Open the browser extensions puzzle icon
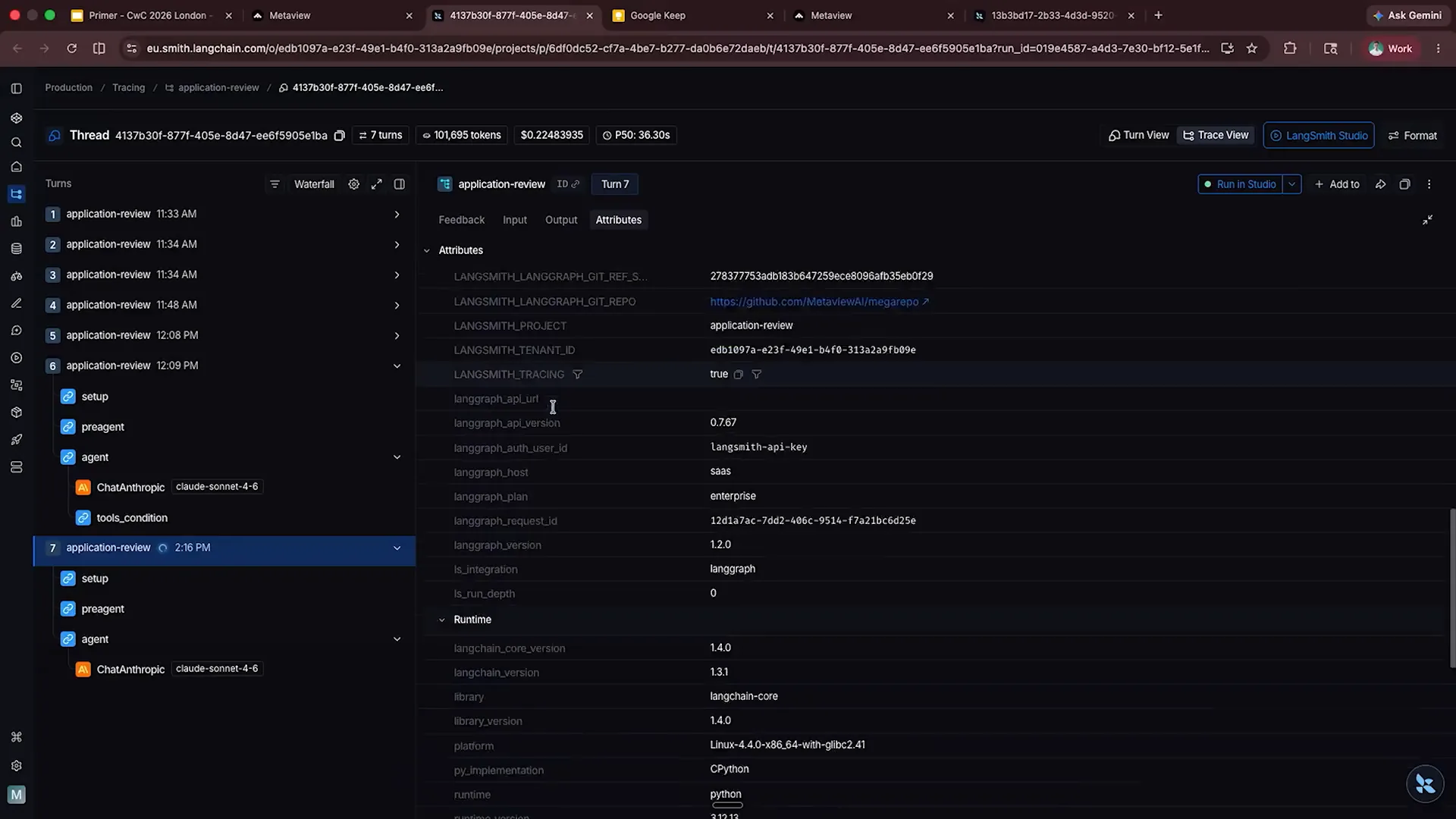The height and width of the screenshot is (819, 1456). [1290, 49]
